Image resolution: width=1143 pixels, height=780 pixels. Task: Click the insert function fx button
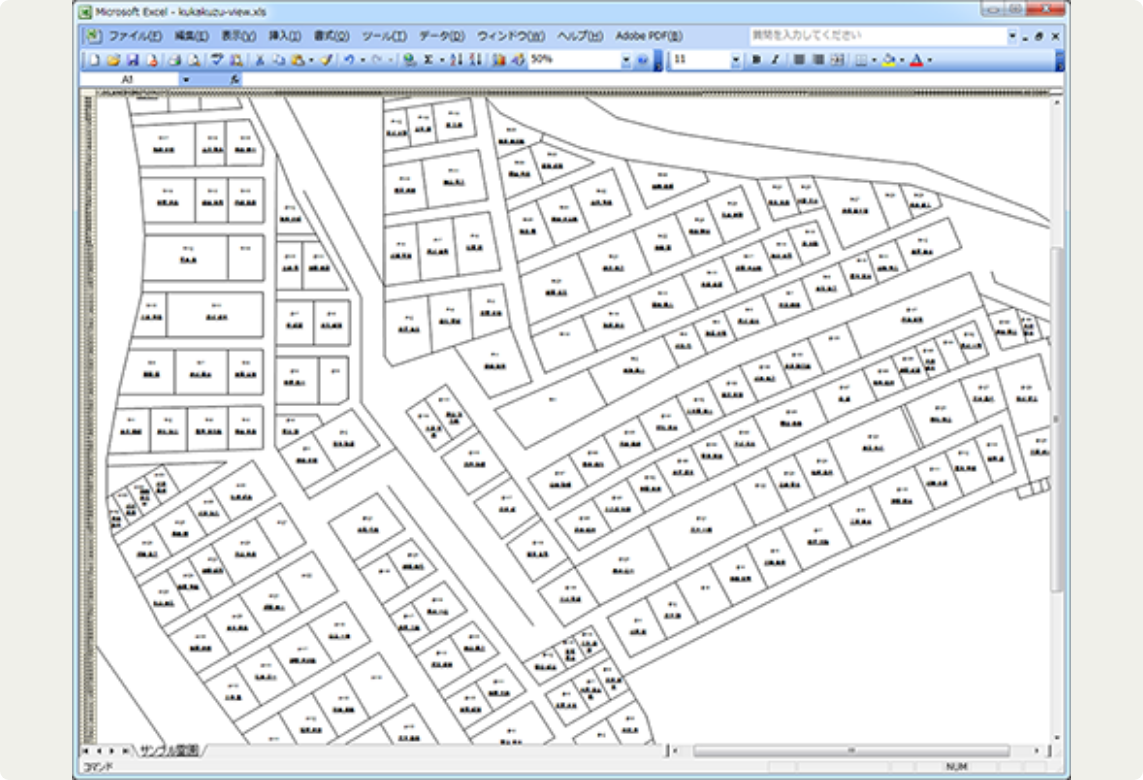234,78
